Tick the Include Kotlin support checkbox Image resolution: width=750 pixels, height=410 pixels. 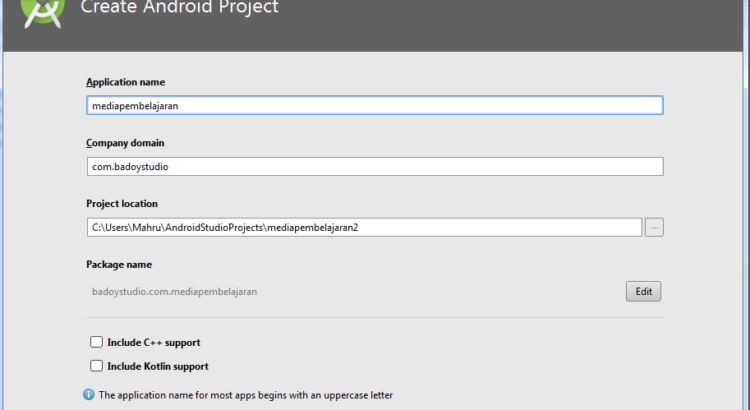[x=97, y=366]
